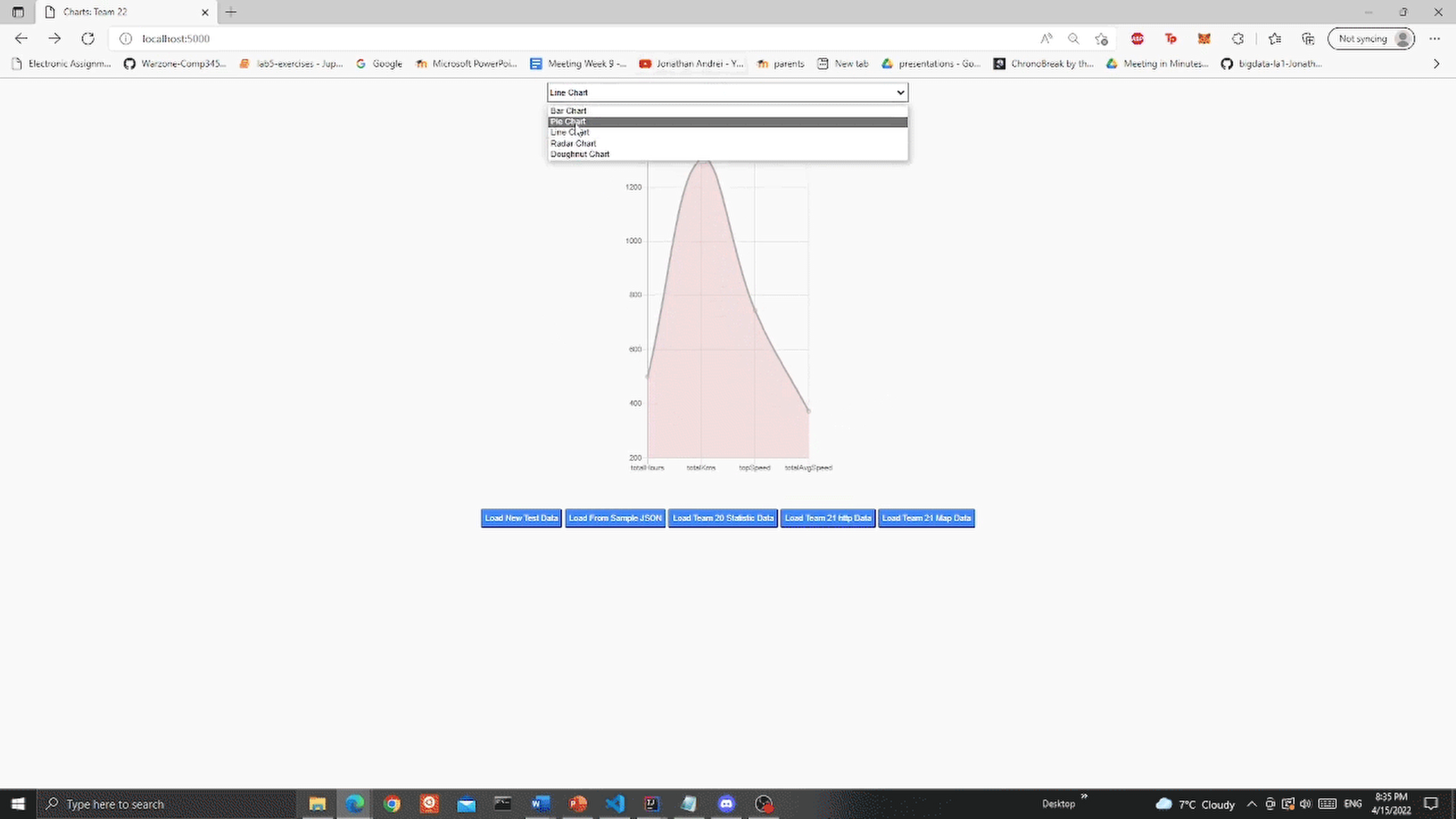Toggle adding this page to favorites

tap(1275, 39)
